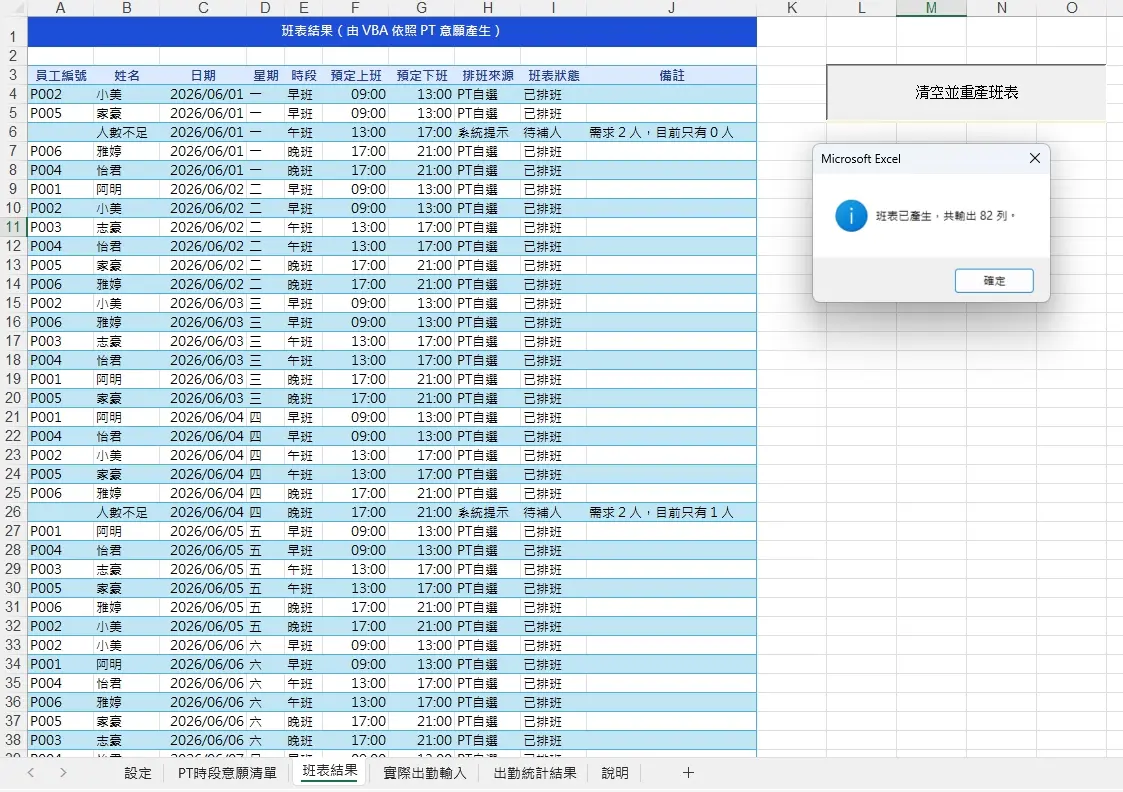Click 雅婷 name cell in row 7
The height and width of the screenshot is (792, 1123).
pos(126,151)
